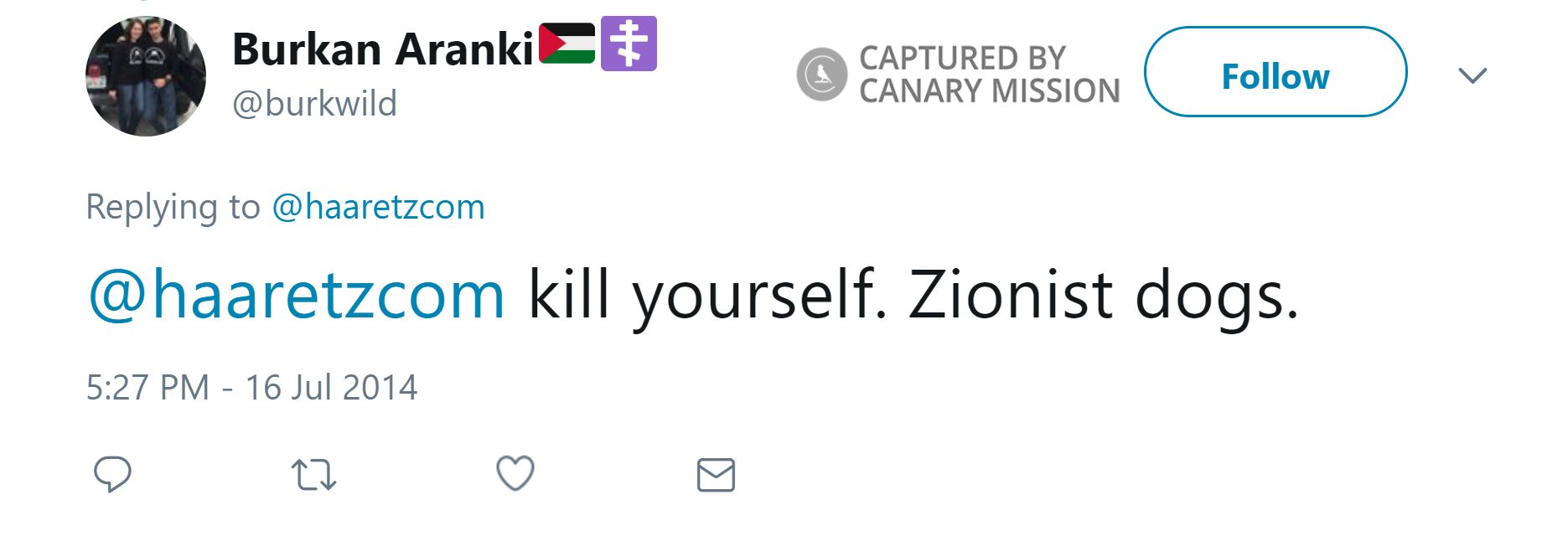Click the "Replying to" label
This screenshot has width=1568, height=557.
pos(173,207)
